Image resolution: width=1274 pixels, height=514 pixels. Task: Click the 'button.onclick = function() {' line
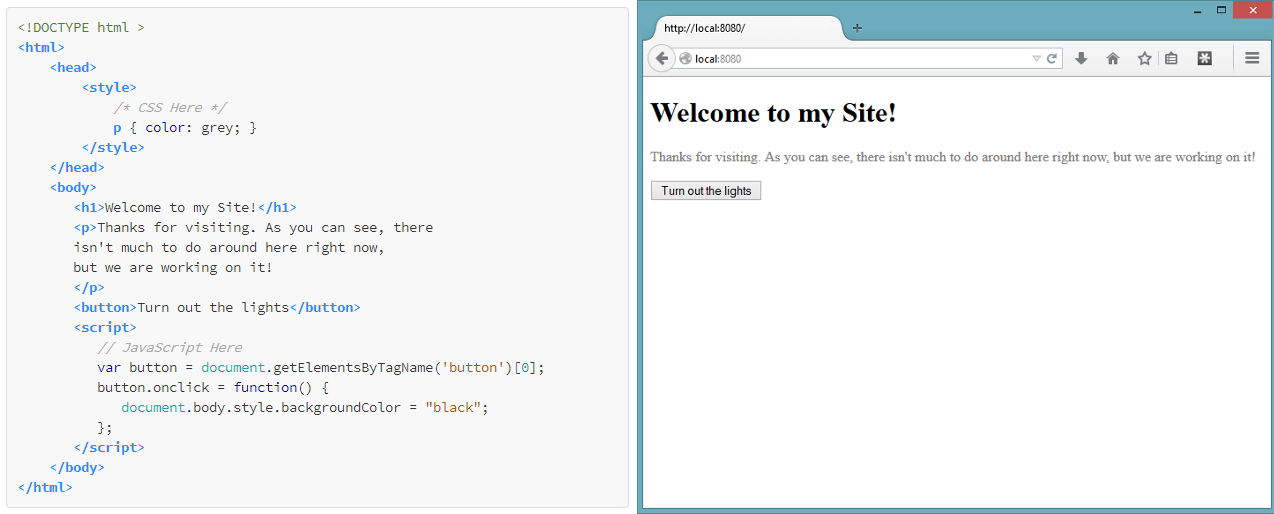pyautogui.click(x=213, y=388)
